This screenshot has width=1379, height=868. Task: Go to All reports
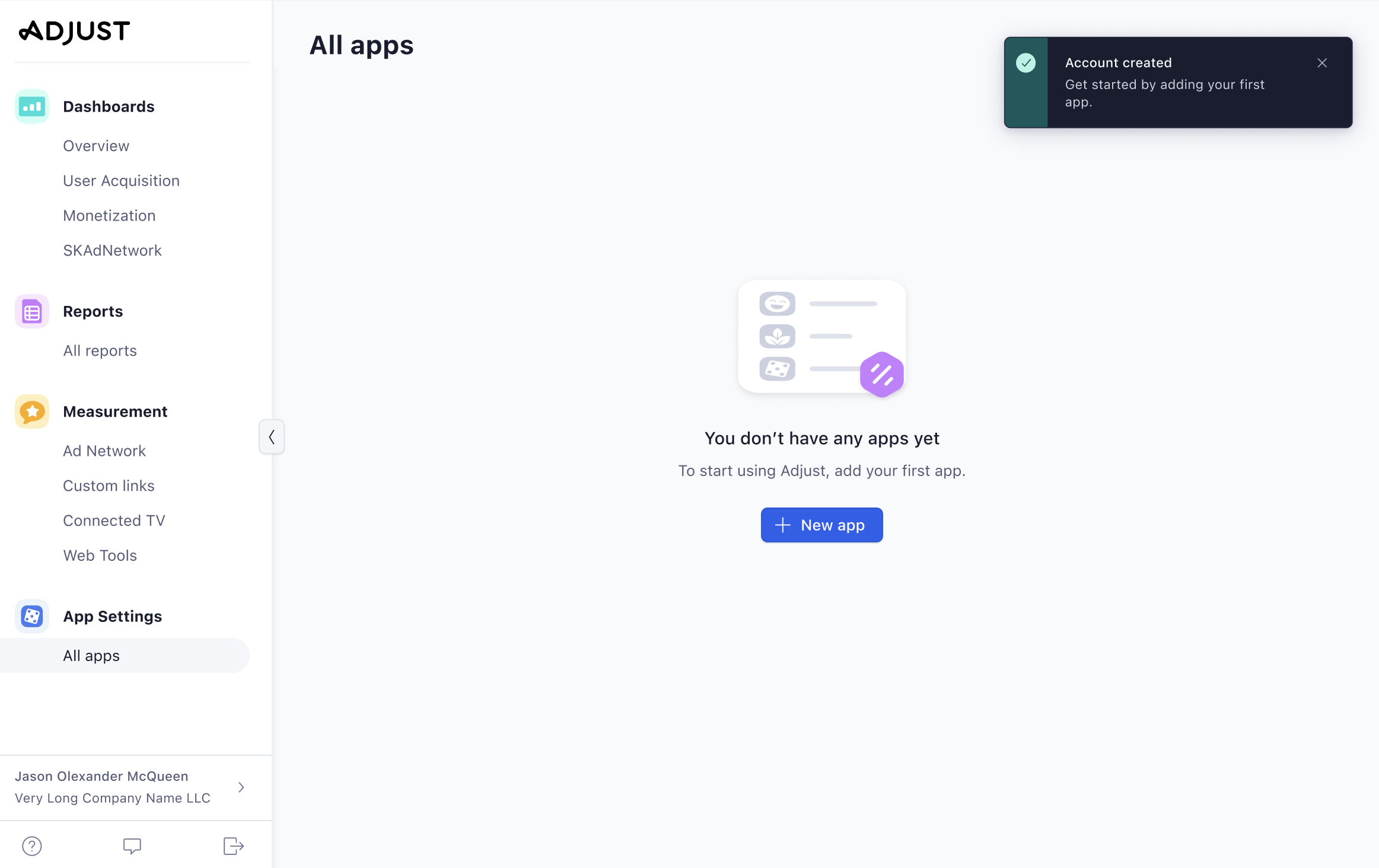pos(100,350)
